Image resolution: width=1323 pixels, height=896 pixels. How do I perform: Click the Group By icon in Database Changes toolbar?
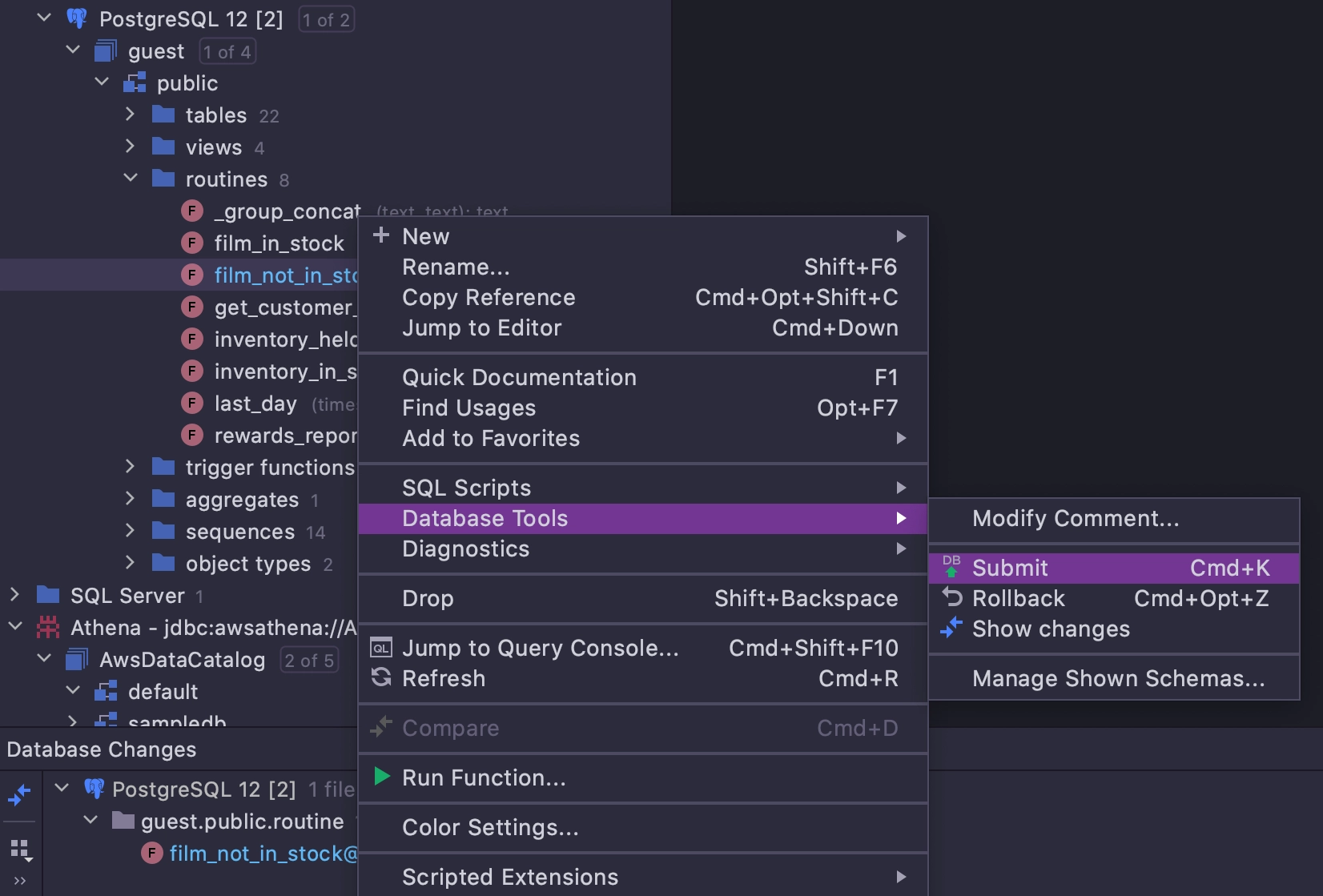[x=21, y=850]
